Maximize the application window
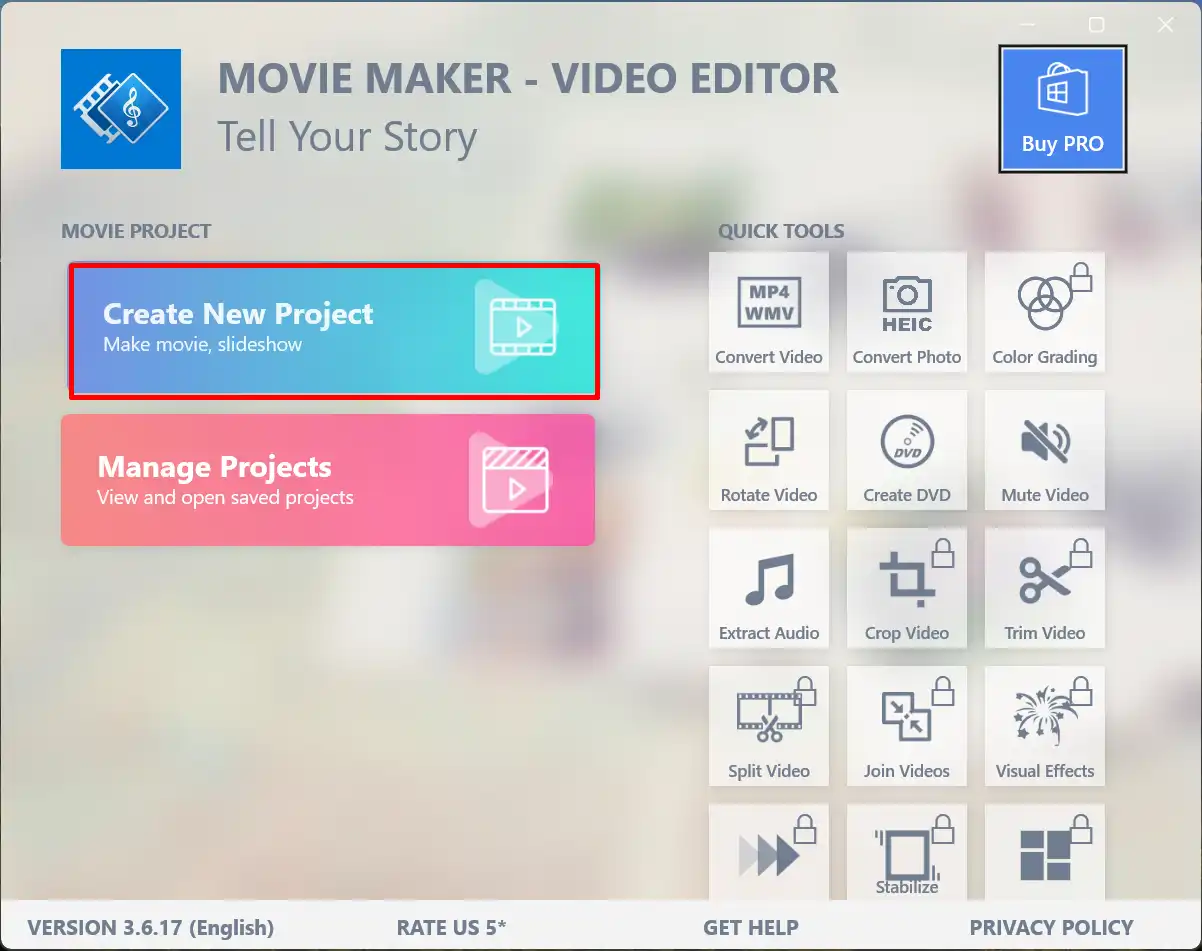Image resolution: width=1202 pixels, height=951 pixels. point(1097,25)
